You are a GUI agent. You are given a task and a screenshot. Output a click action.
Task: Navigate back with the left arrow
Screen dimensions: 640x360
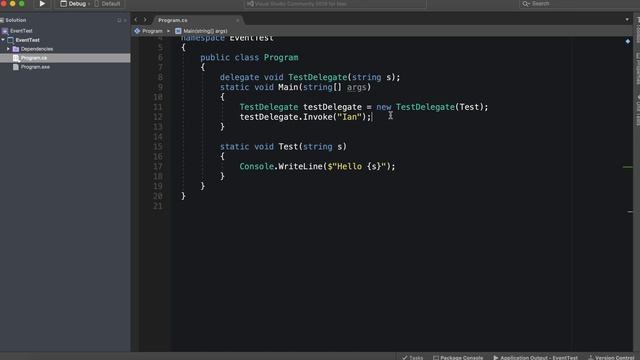coord(136,20)
